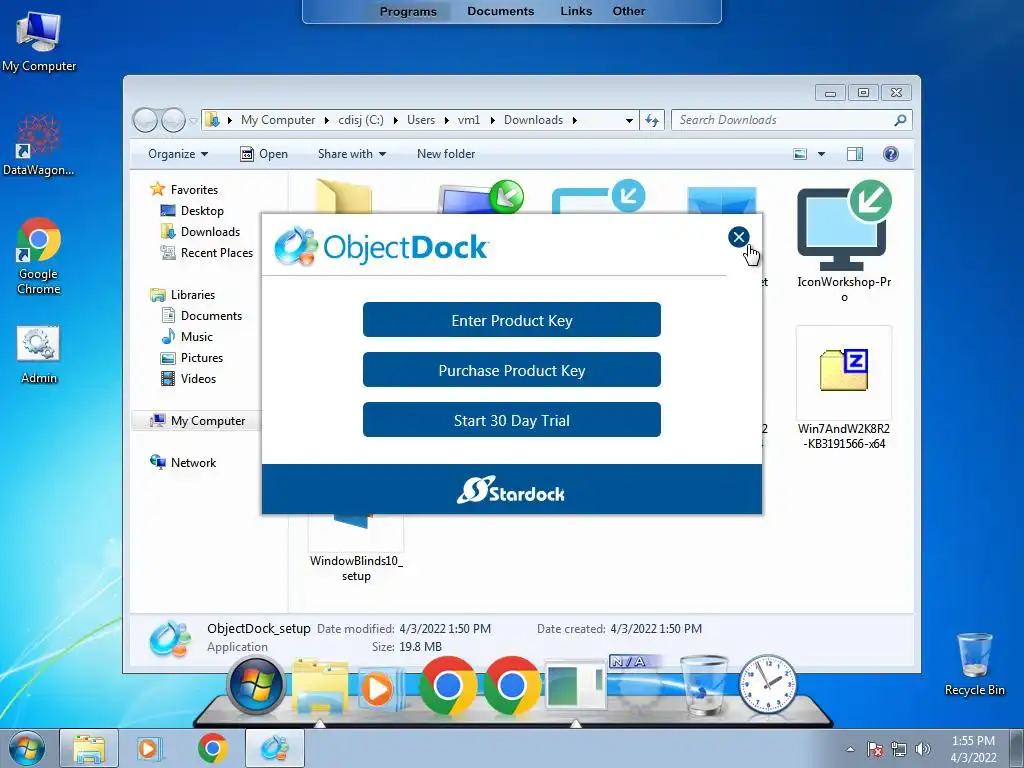Open the Organize menu in Explorer
The width and height of the screenshot is (1024, 768).
tap(178, 154)
